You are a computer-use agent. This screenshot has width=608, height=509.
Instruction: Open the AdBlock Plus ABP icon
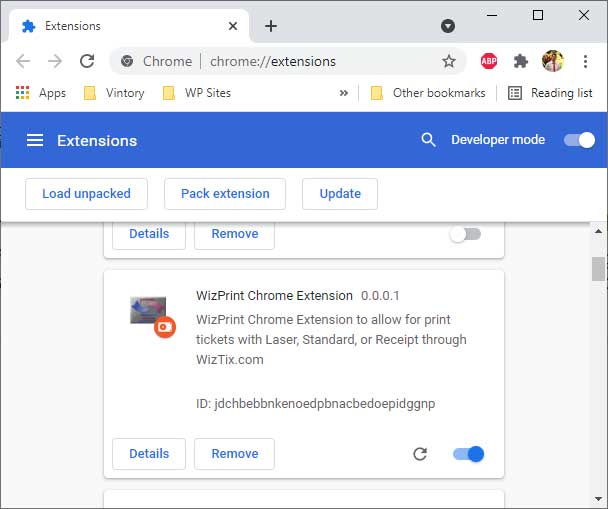click(x=489, y=61)
